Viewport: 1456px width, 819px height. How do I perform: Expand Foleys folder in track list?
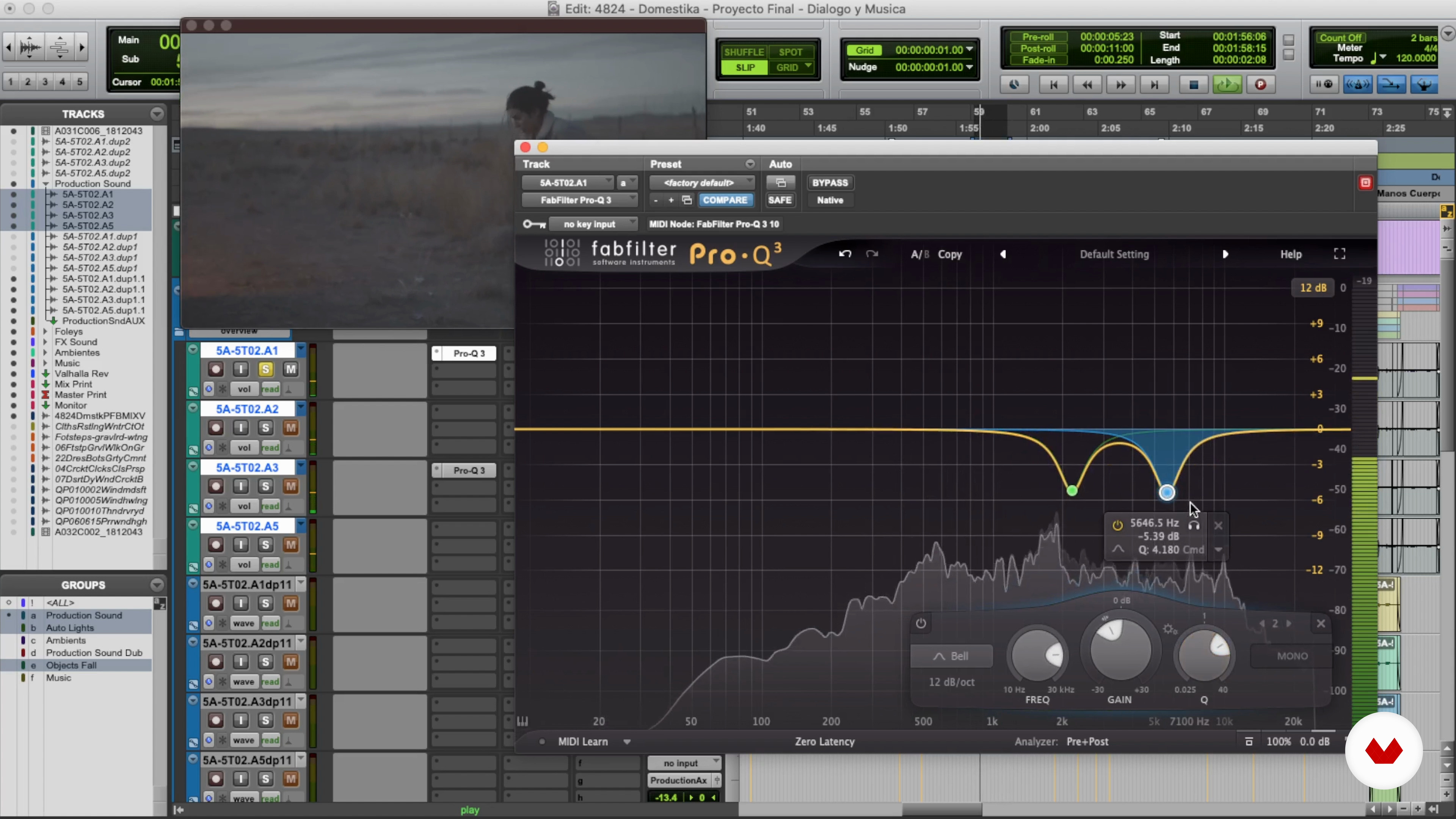[x=45, y=332]
